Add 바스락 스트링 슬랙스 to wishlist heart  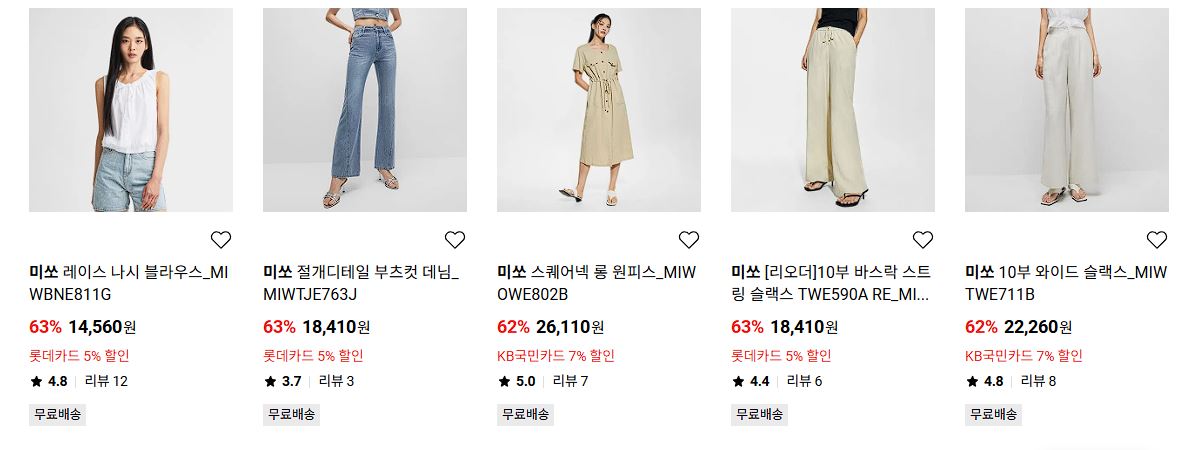point(923,240)
